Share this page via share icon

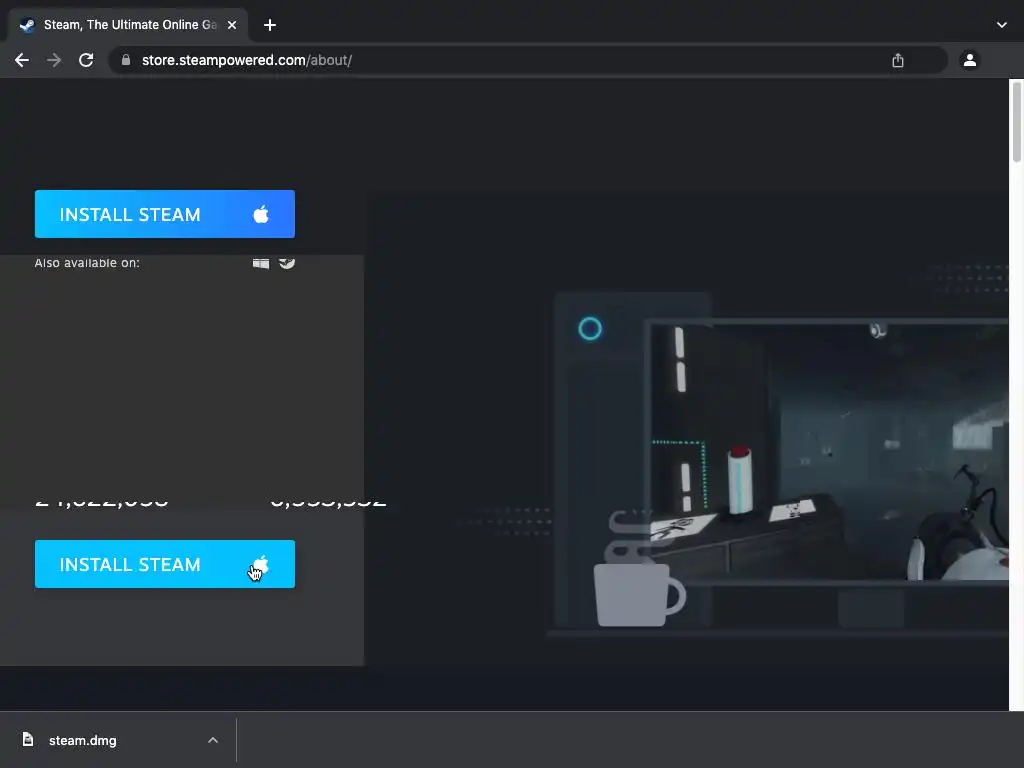[x=898, y=60]
